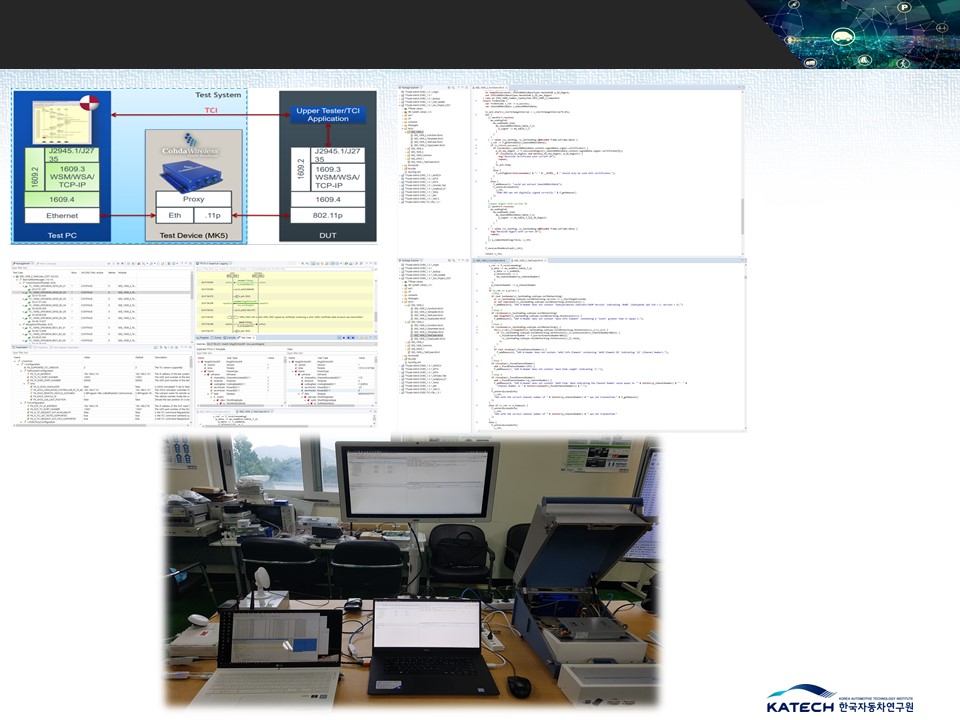Open the lower-right code editor screenshot
This screenshot has height=720, width=960.
click(572, 344)
